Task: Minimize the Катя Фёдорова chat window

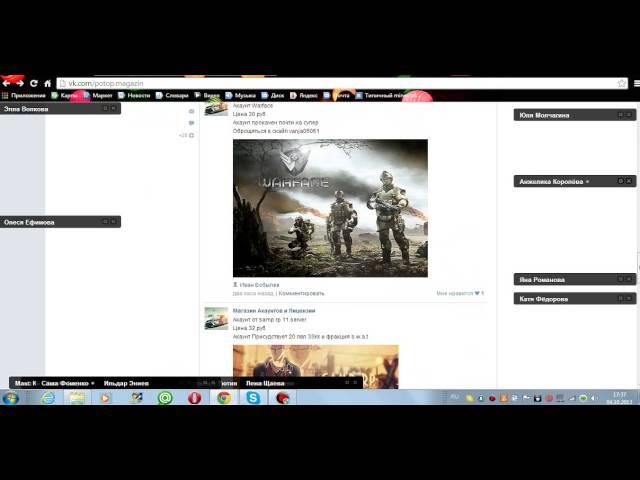Action: point(620,298)
